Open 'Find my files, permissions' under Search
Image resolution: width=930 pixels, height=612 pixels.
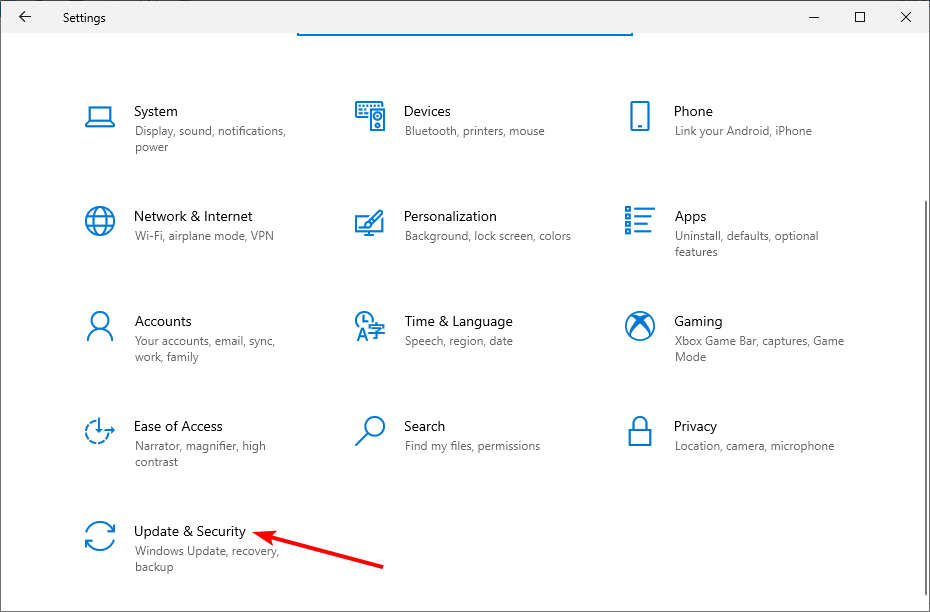click(472, 445)
